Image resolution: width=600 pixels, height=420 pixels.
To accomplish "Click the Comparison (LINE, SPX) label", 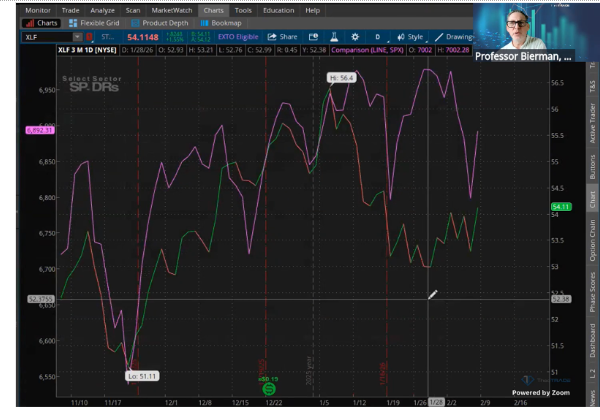I will 367,50.
